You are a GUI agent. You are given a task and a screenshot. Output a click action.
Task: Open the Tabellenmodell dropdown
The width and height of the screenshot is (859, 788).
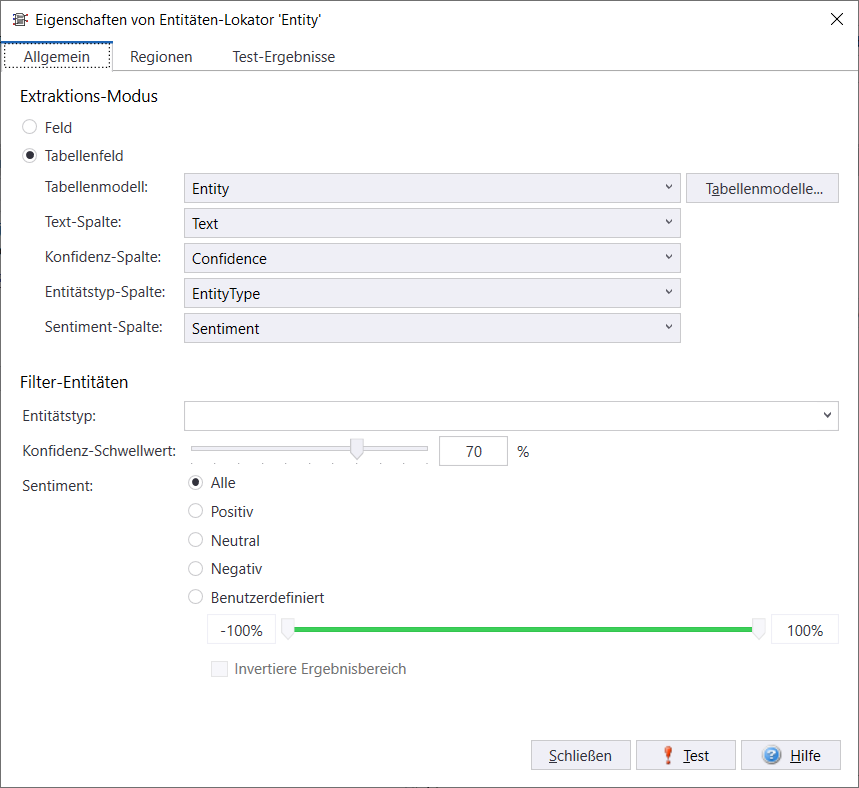click(x=432, y=188)
